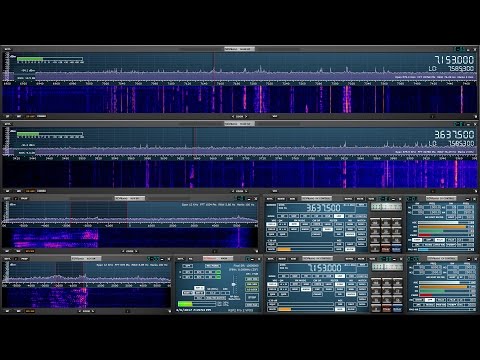Click the waterfall of the 7.153.000 spectrum window
480x360 pixels.
(x=240, y=99)
